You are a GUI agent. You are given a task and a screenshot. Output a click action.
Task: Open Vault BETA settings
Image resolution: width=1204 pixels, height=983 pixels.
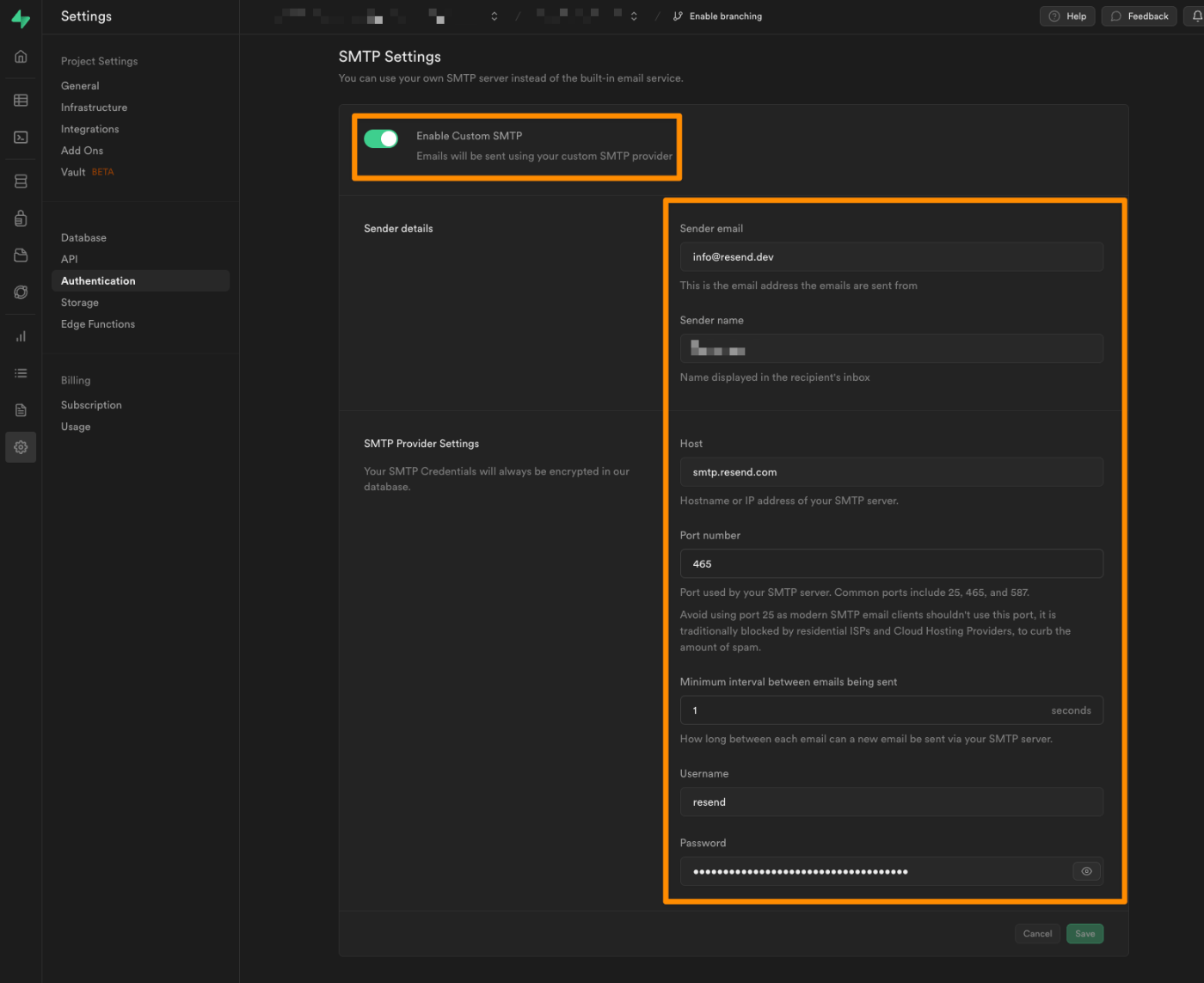click(x=87, y=172)
